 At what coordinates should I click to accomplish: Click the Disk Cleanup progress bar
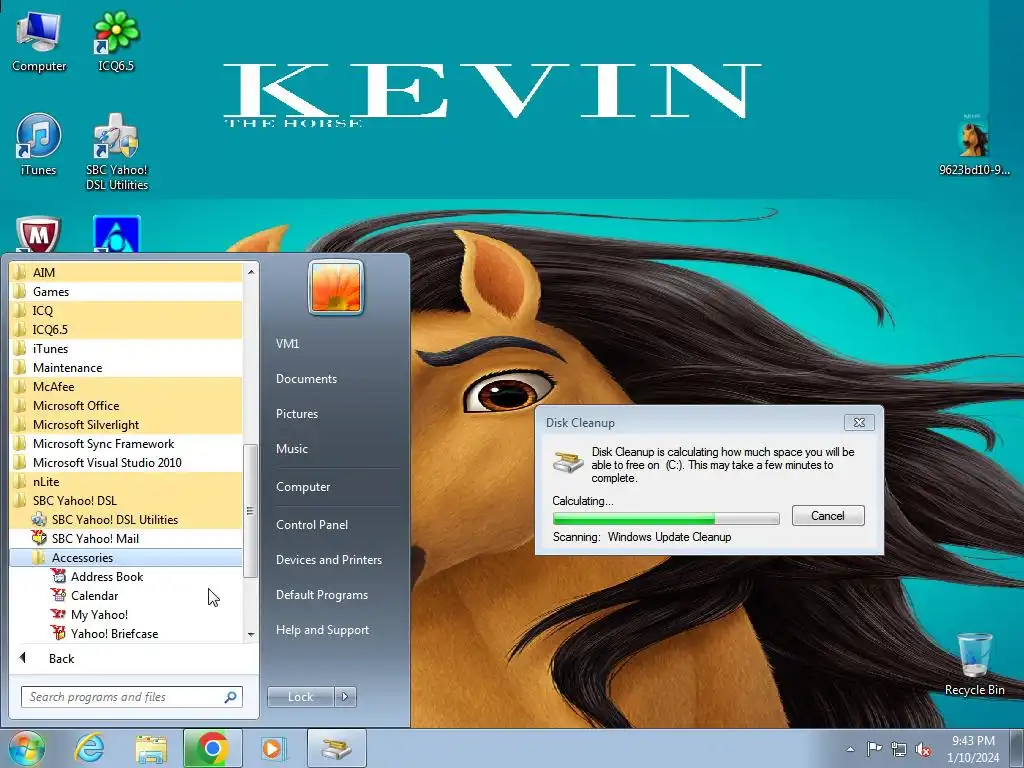click(x=666, y=519)
